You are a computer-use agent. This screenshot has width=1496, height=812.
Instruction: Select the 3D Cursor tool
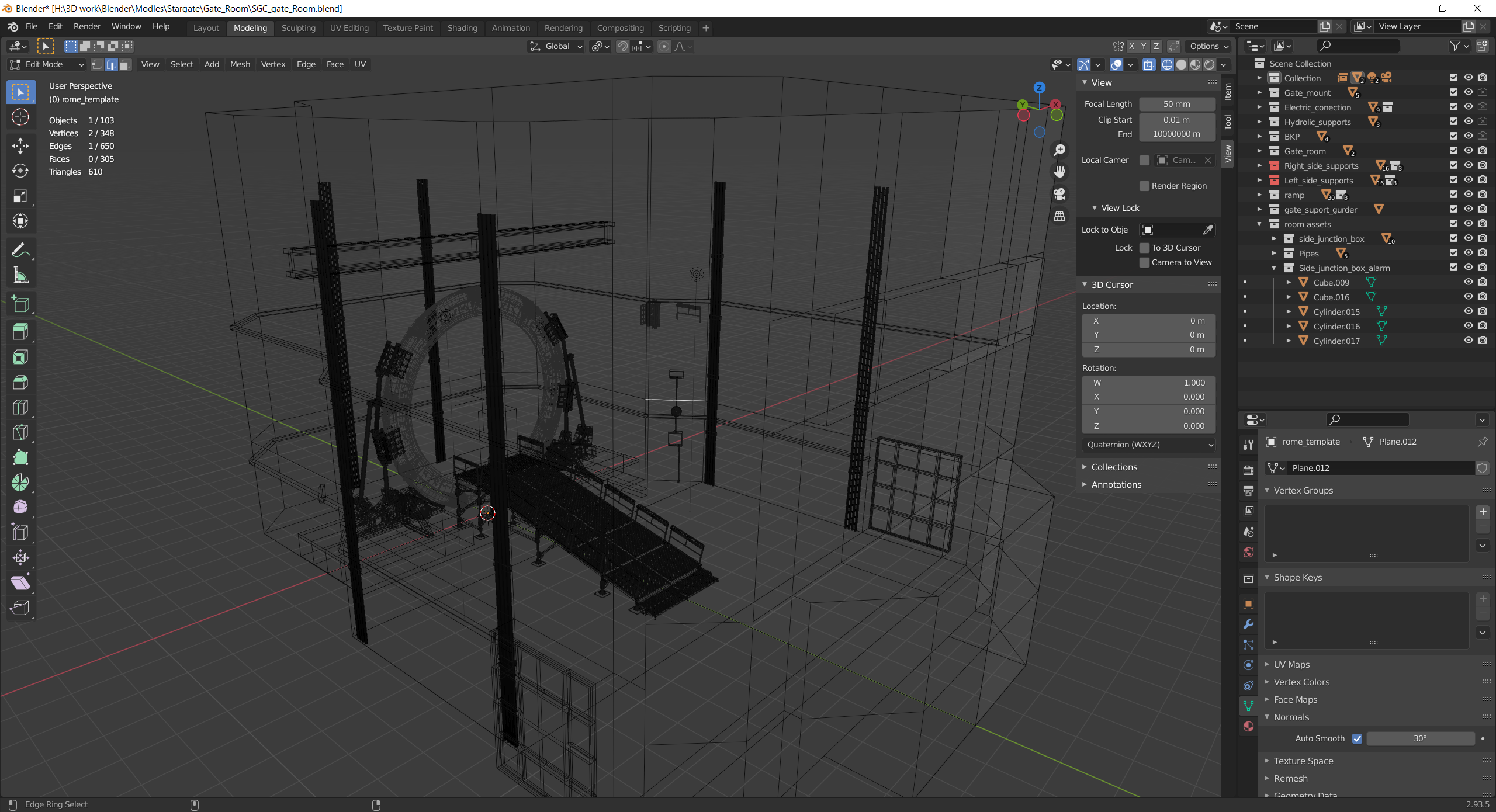pos(20,117)
